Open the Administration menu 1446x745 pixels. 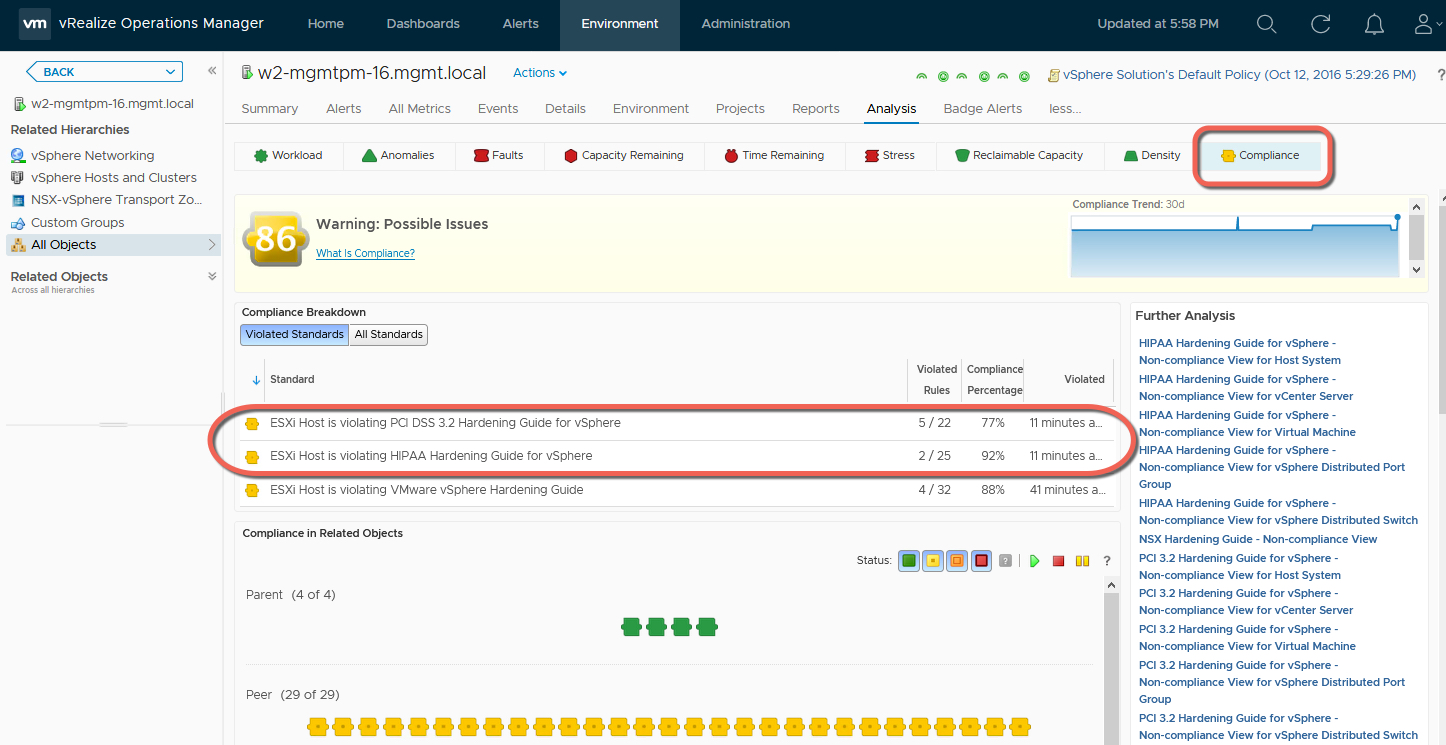pyautogui.click(x=746, y=24)
